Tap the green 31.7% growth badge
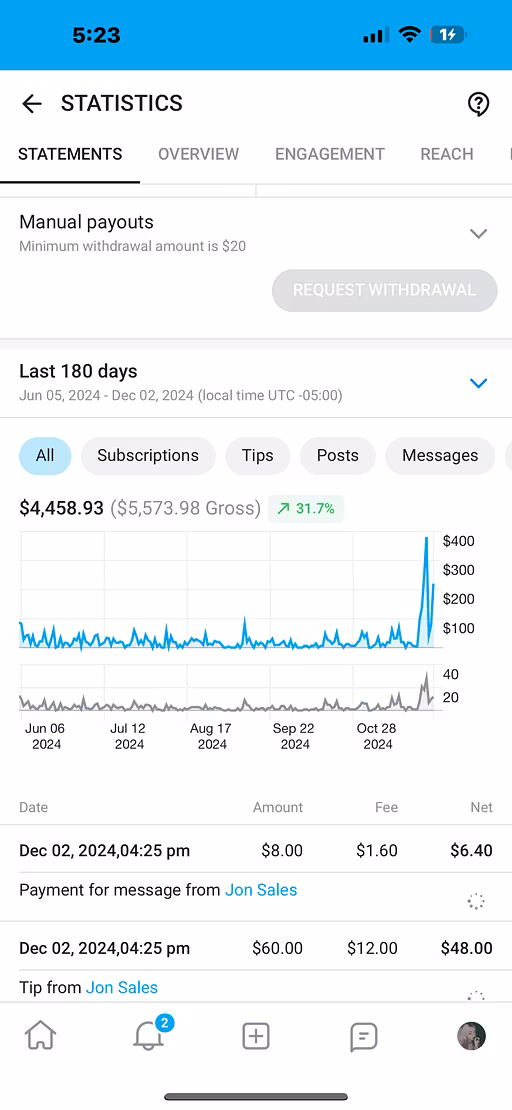The image size is (512, 1110). click(306, 508)
